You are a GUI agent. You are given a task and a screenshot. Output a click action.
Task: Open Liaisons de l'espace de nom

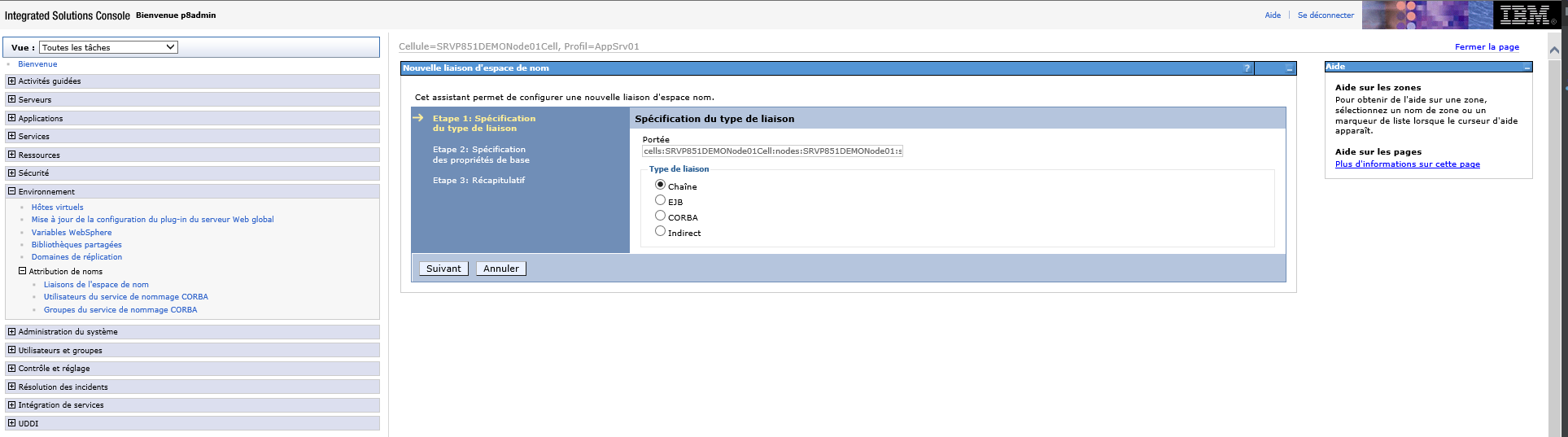tap(96, 285)
